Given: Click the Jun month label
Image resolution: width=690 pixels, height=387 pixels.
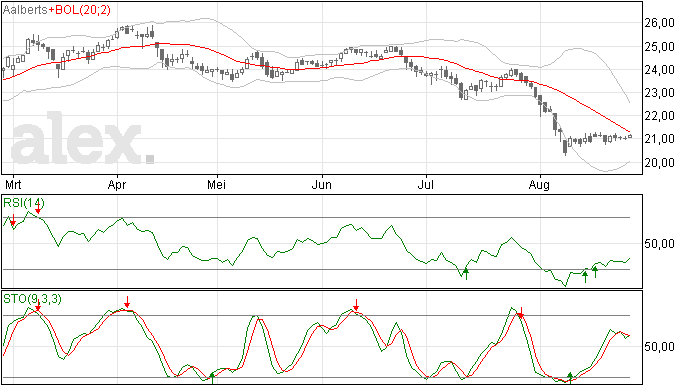Looking at the screenshot, I should point(322,184).
